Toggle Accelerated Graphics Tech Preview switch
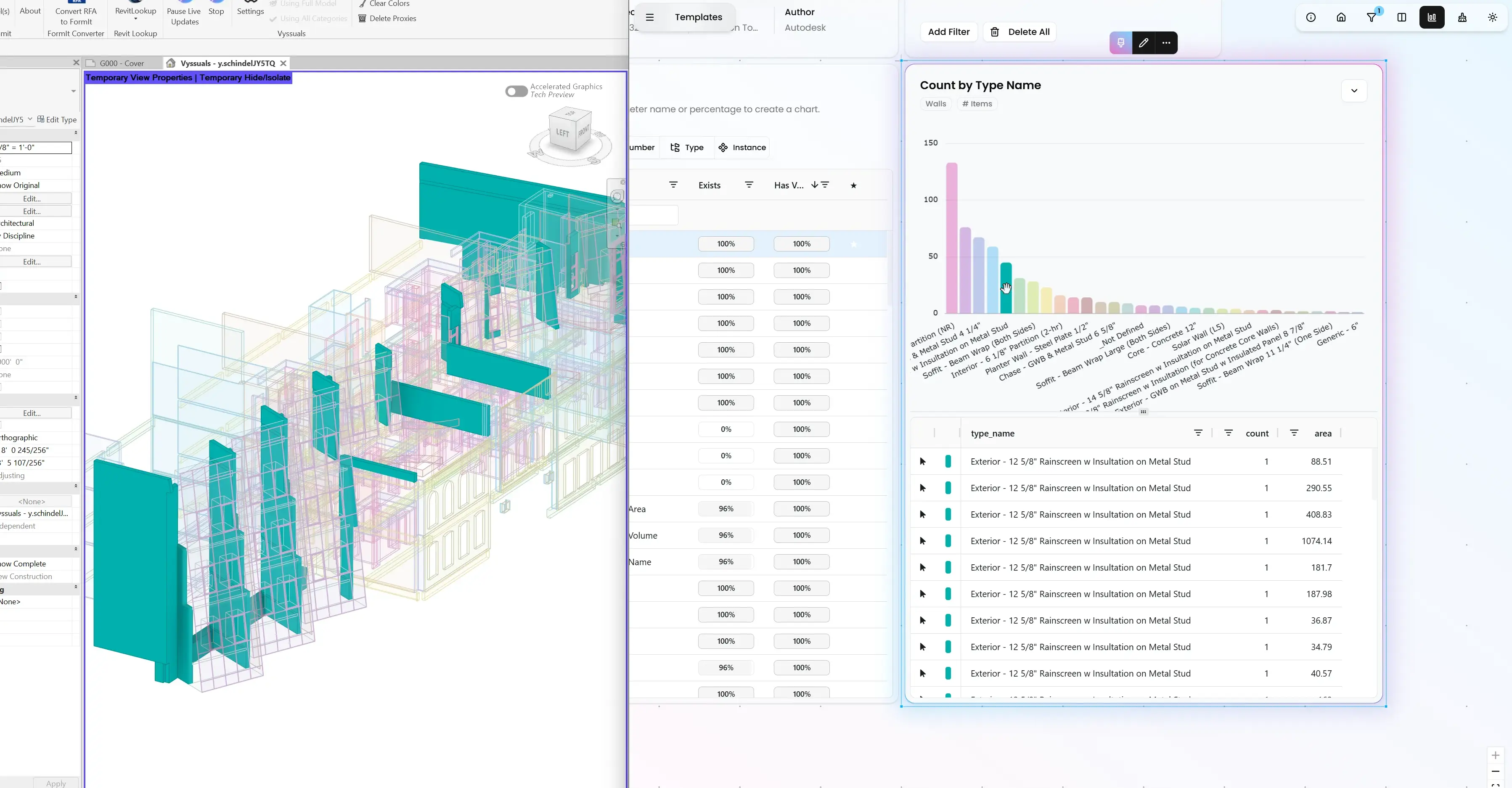This screenshot has height=788, width=1512. [x=516, y=91]
